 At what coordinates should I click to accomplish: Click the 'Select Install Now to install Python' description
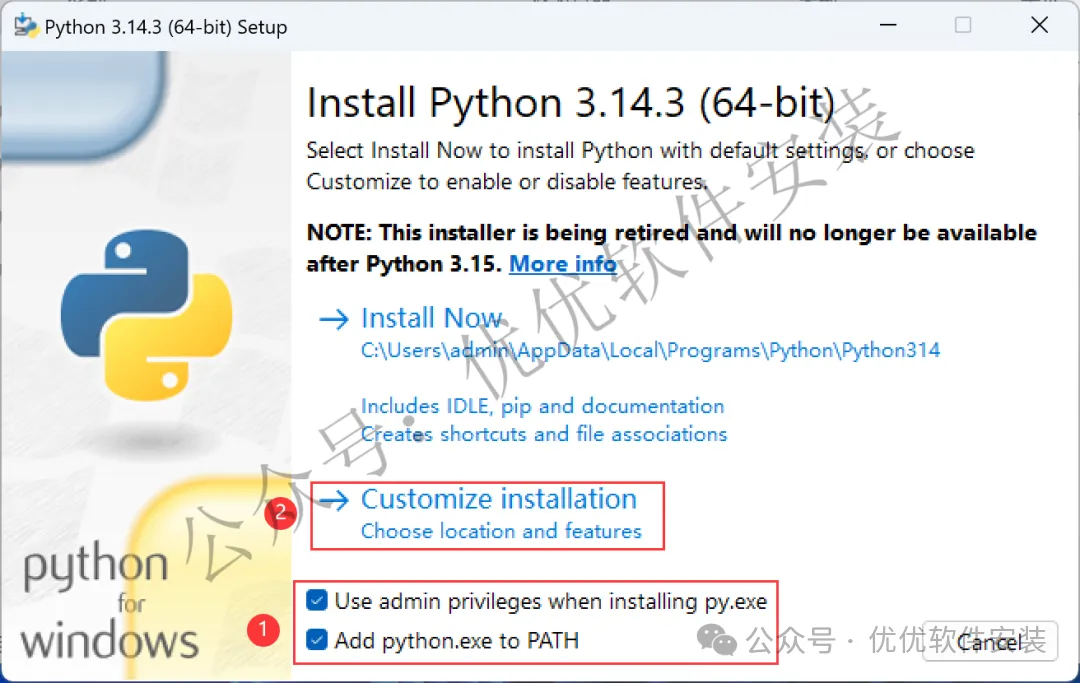coord(640,166)
